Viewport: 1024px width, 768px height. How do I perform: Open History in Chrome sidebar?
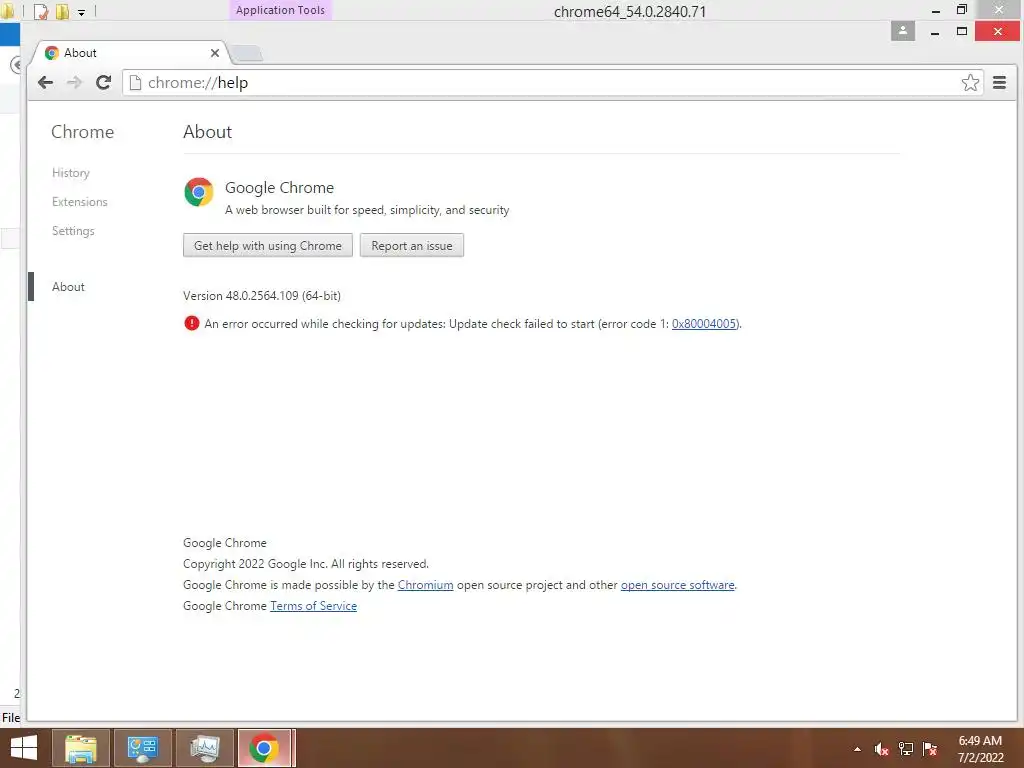tap(71, 173)
